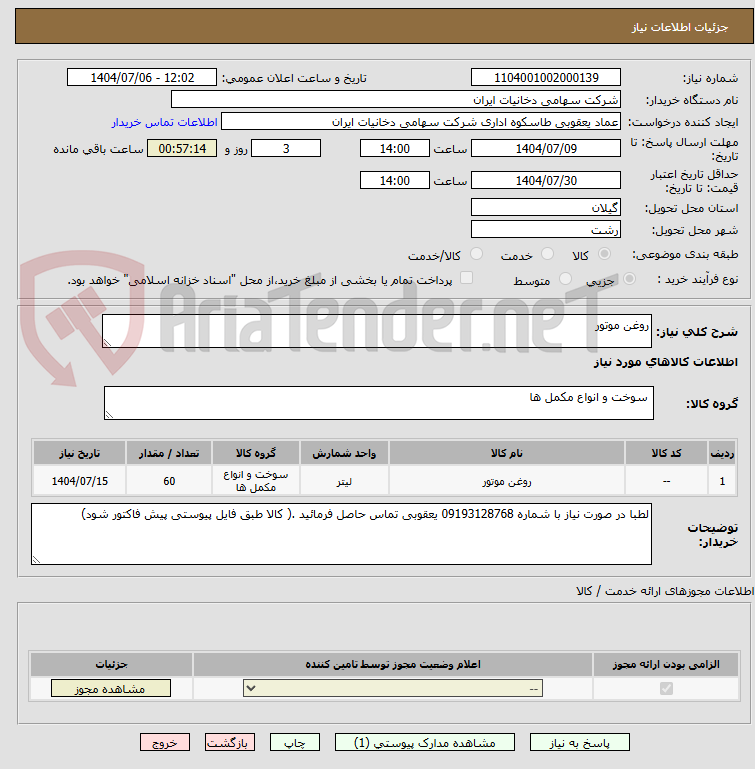This screenshot has width=755, height=769.
Task: Click the quantity cell showing 60
Action: [x=169, y=481]
